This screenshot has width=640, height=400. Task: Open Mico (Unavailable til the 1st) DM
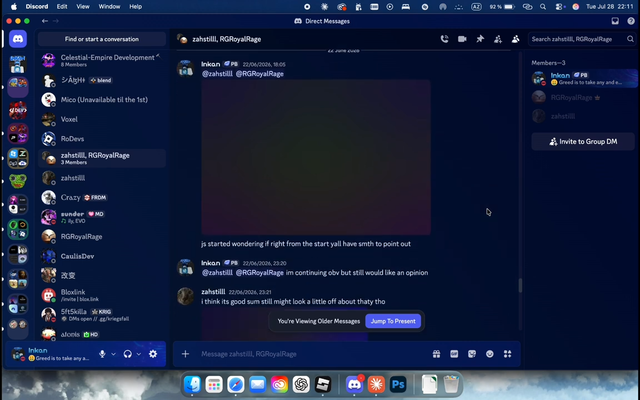click(x=102, y=100)
